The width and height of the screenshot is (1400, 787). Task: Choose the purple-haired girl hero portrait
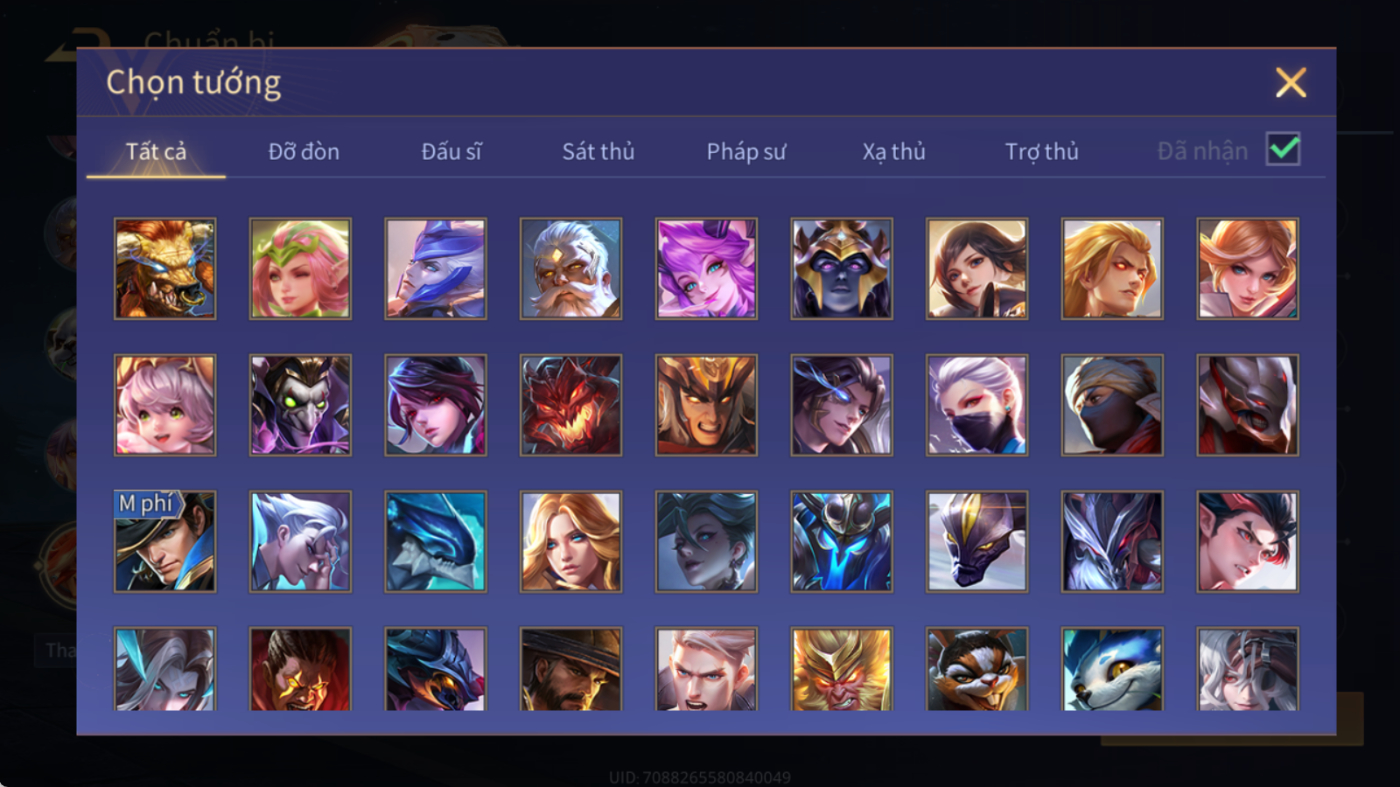706,269
